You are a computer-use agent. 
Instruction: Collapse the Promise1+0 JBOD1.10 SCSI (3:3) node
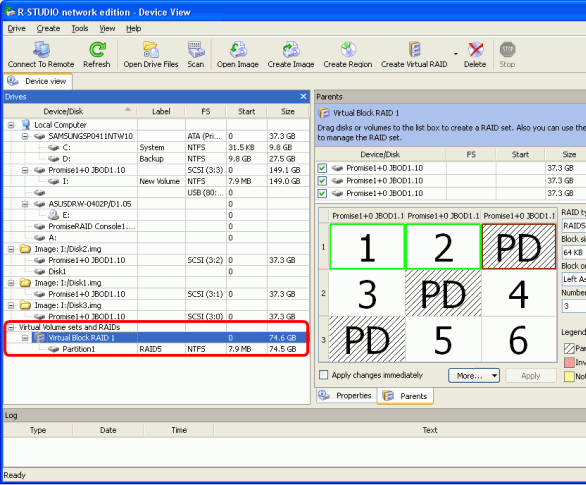pyautogui.click(x=25, y=170)
